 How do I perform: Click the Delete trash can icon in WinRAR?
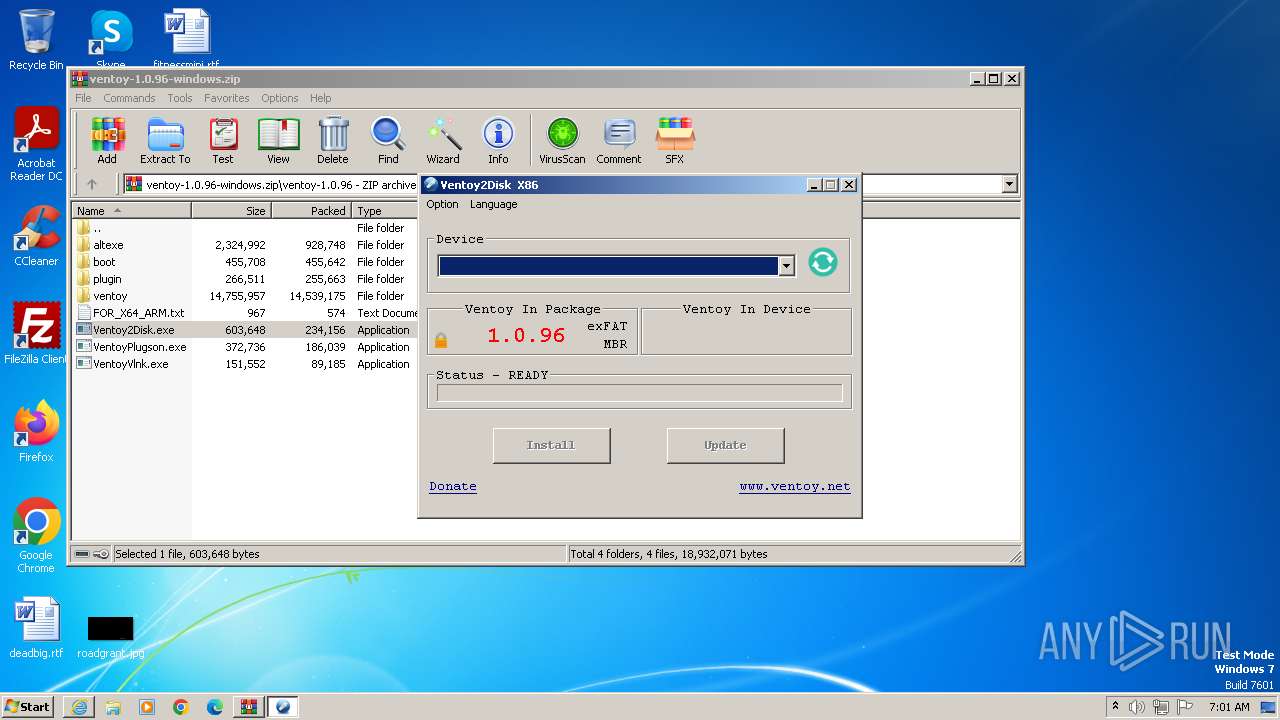point(333,140)
